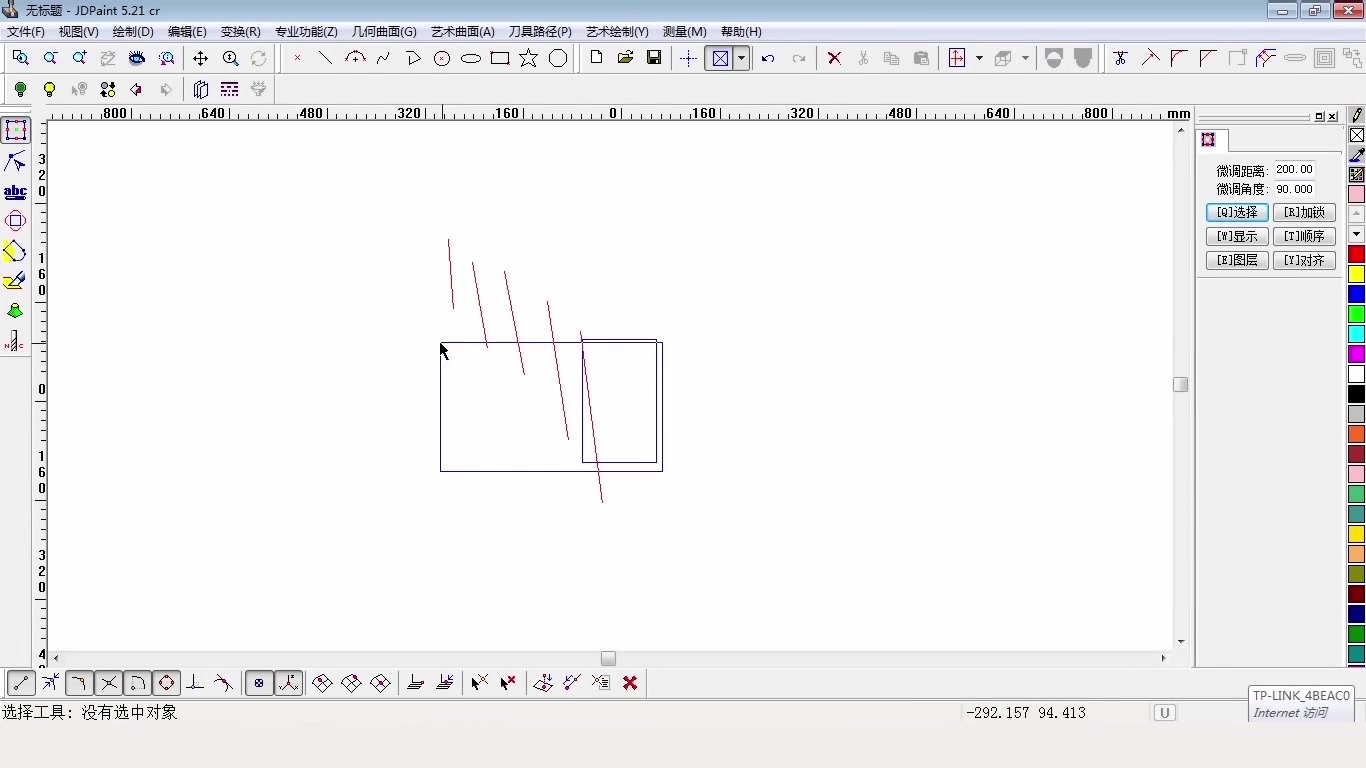The image size is (1366, 768).
Task: Click the 微调距离 value field
Action: (1294, 170)
